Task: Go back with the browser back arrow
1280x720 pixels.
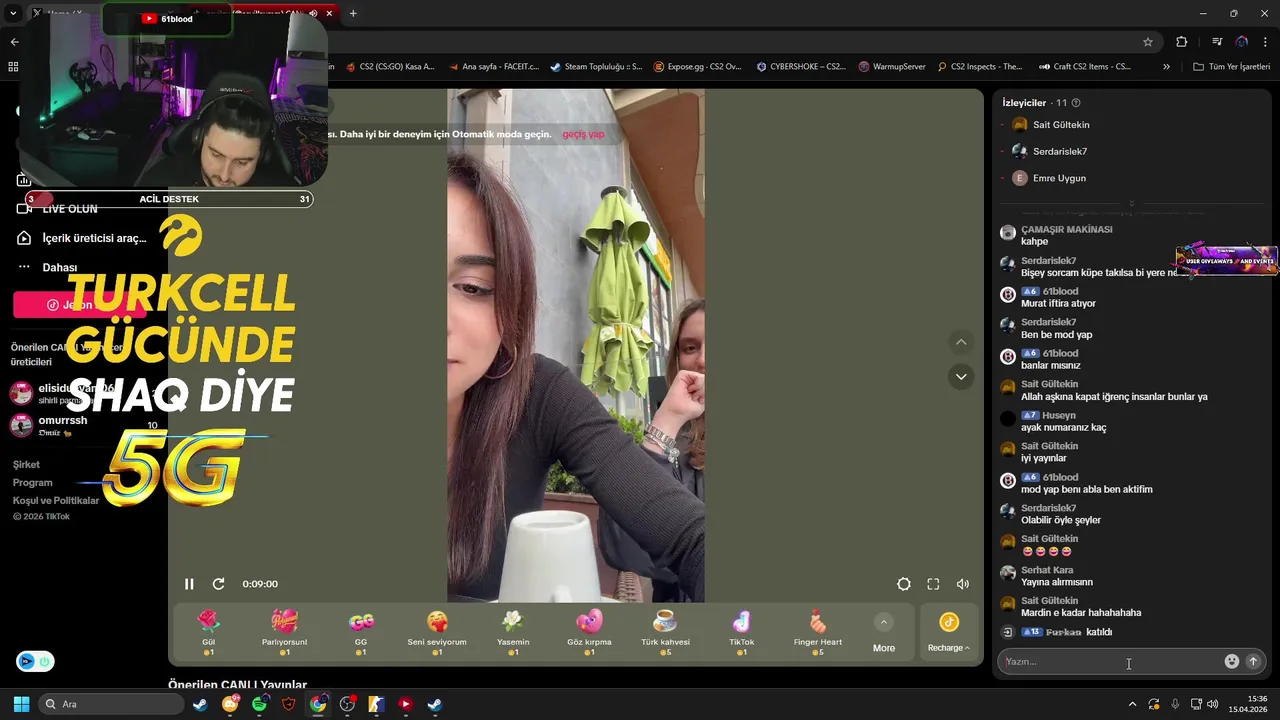Action: (x=14, y=42)
